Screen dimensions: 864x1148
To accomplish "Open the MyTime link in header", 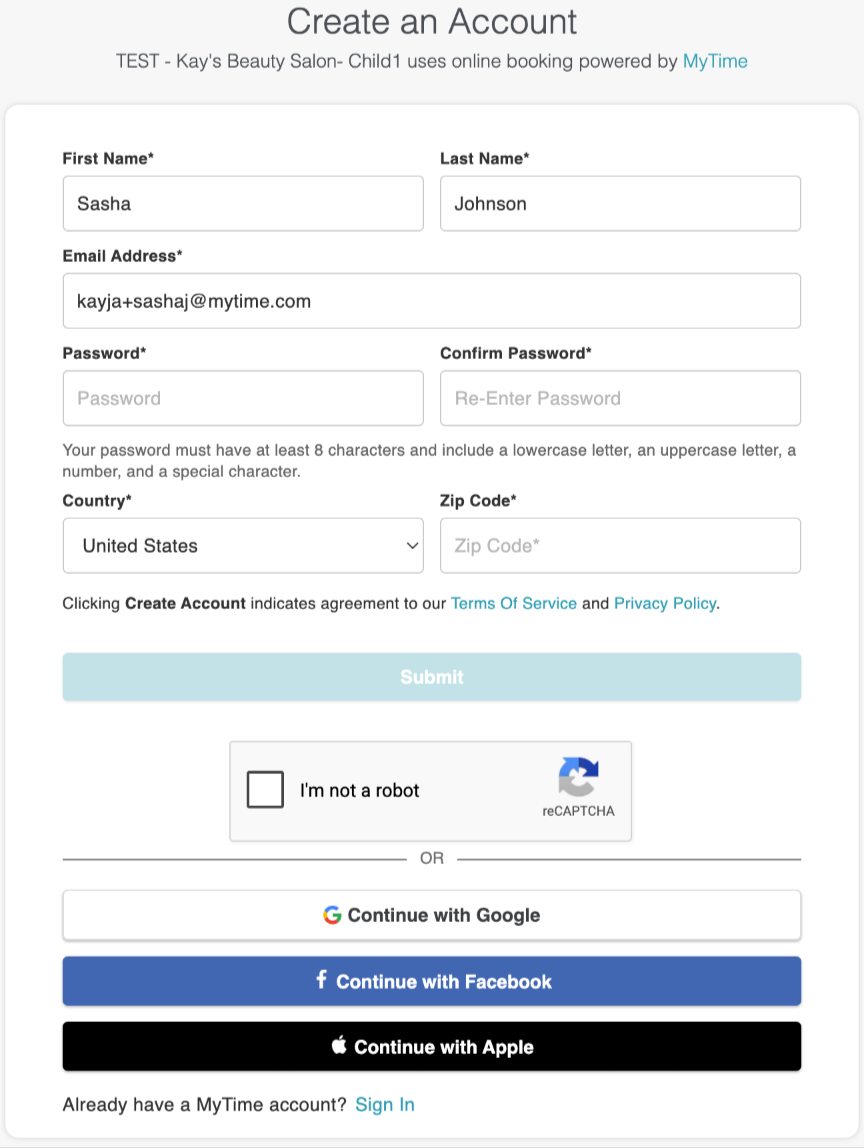I will click(715, 61).
